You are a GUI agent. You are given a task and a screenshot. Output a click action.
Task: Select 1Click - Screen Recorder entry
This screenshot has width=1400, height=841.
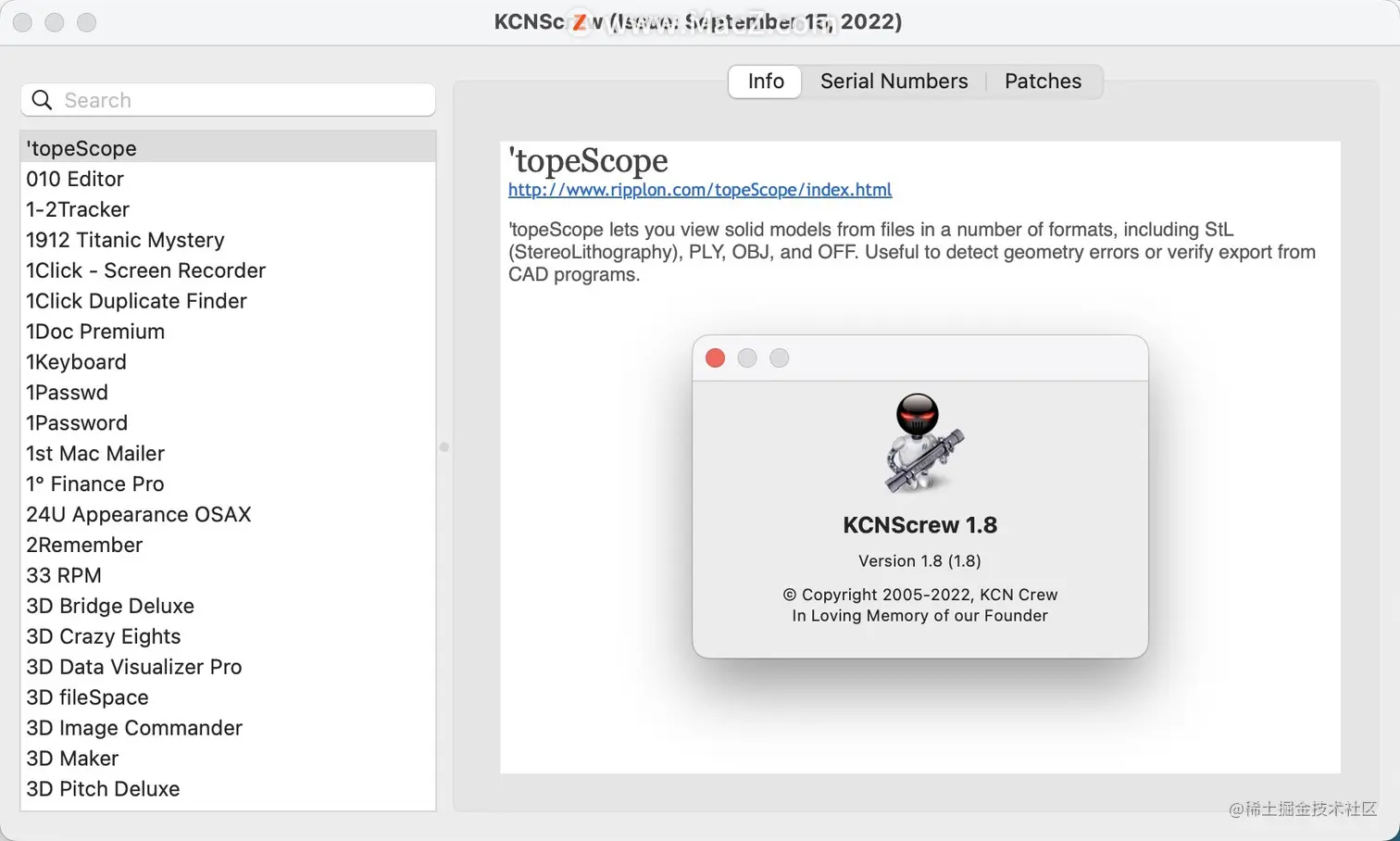(x=228, y=270)
